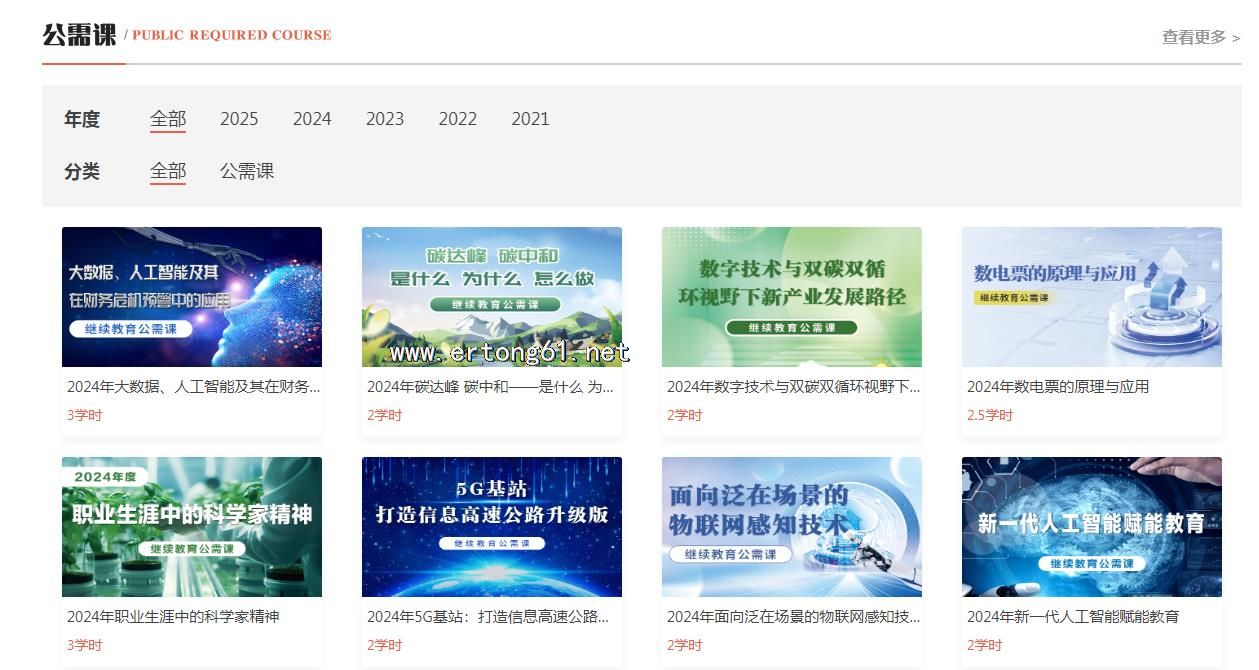1259x670 pixels.
Task: Select the 2025 year filter
Action: 239,119
